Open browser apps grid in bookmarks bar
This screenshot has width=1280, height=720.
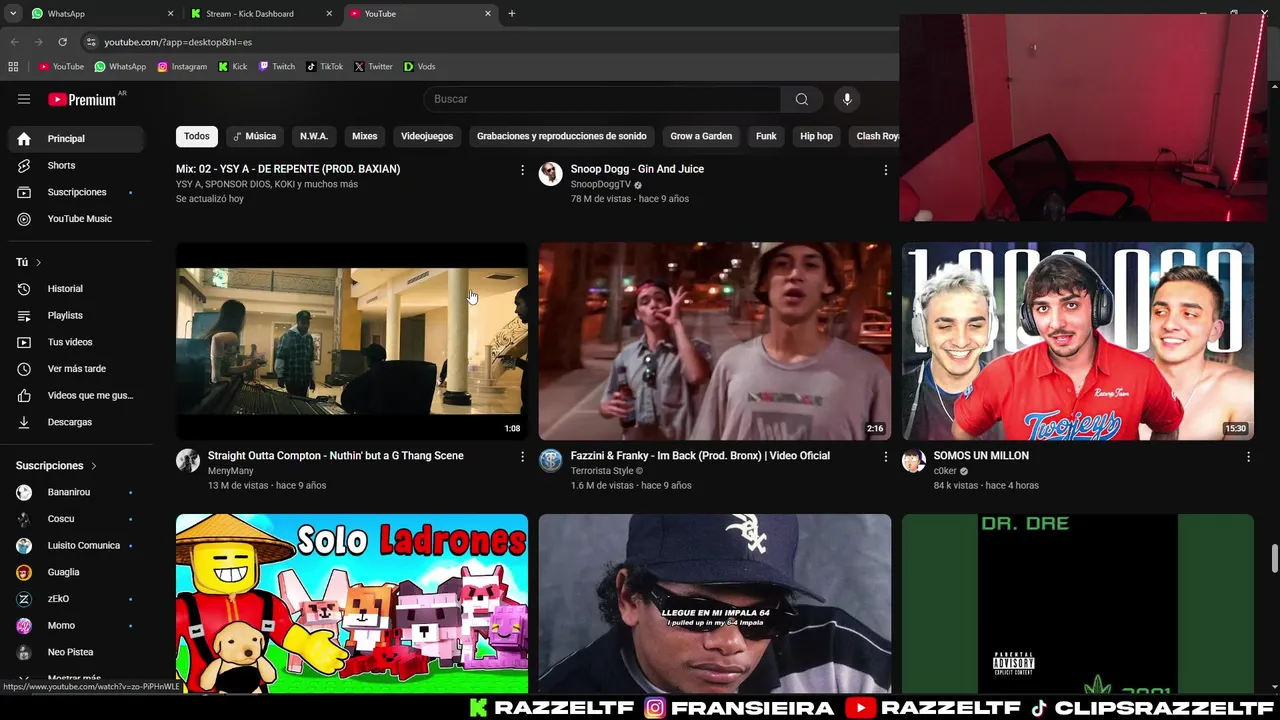coord(13,67)
